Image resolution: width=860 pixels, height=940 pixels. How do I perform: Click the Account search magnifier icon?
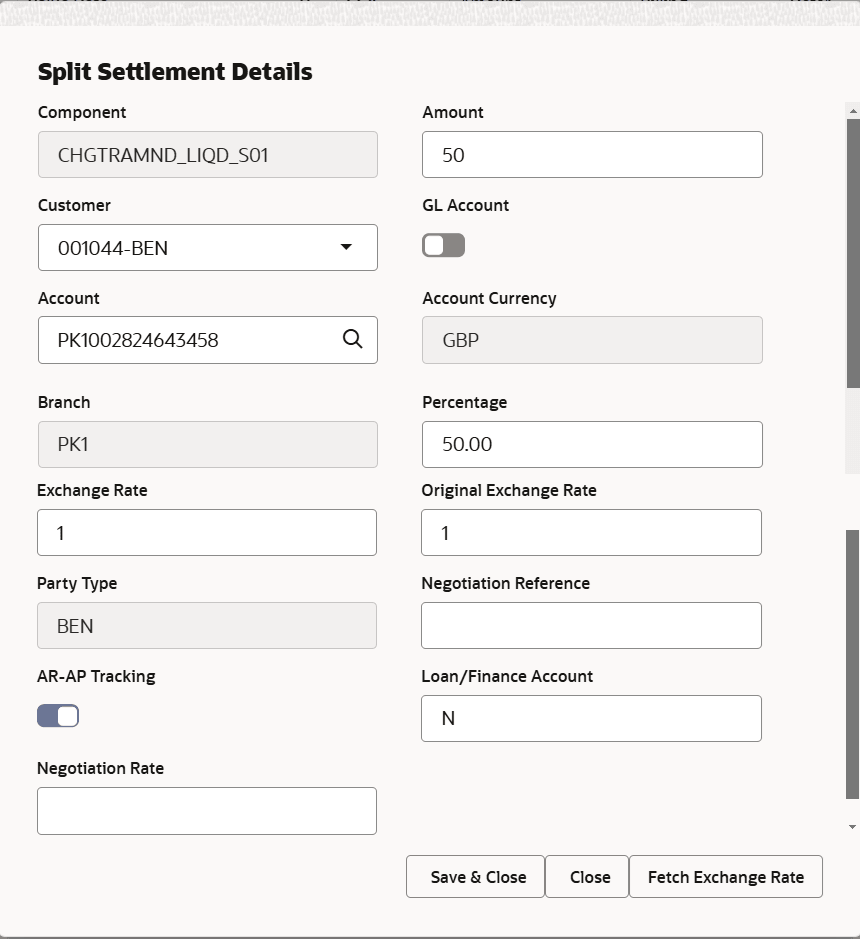(x=352, y=340)
